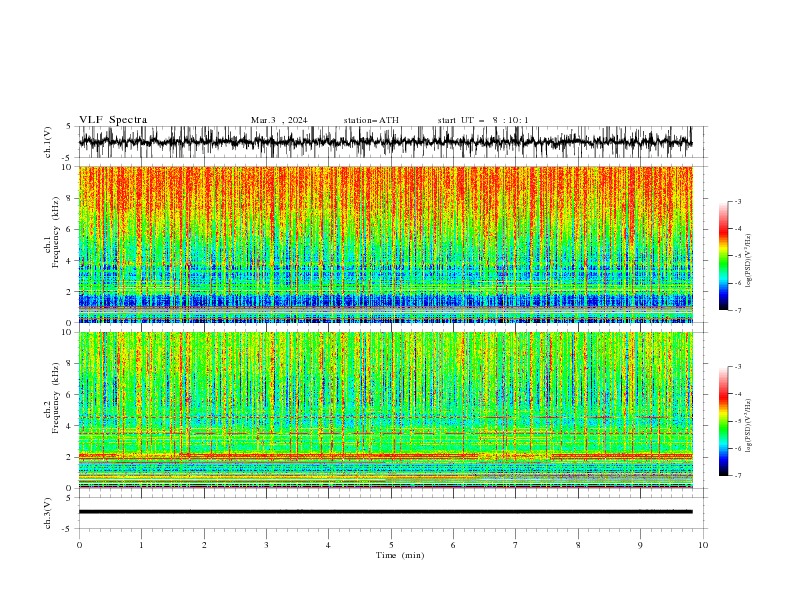Click the ch.3 flat waveform trace
The image size is (792, 612).
click(x=385, y=512)
